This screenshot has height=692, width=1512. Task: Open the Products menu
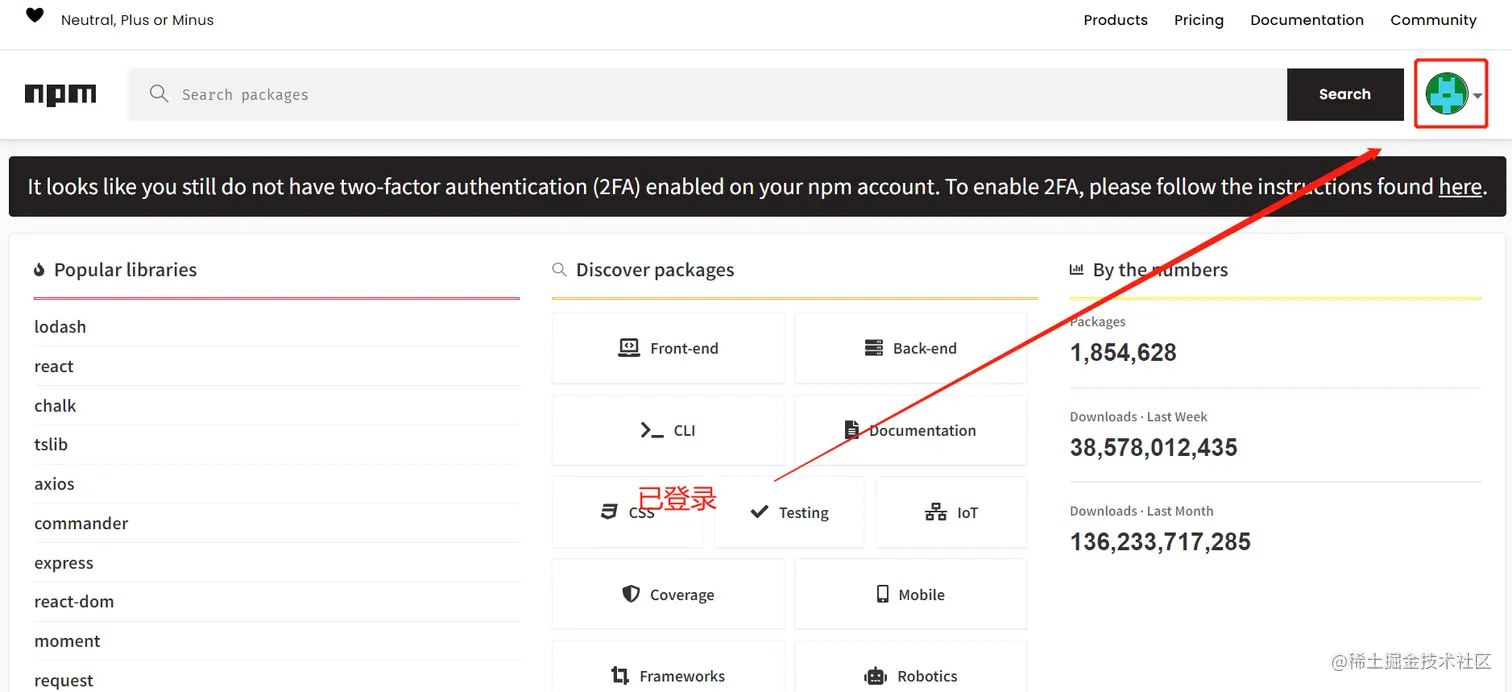tap(1115, 20)
